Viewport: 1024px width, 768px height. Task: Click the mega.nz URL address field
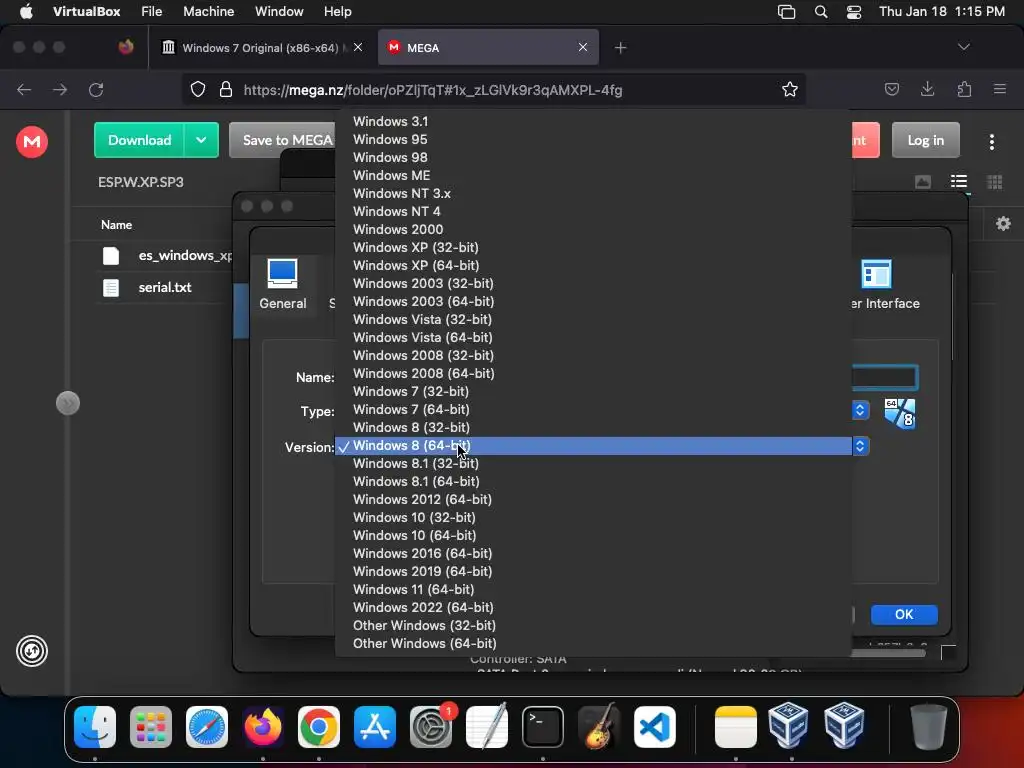pyautogui.click(x=432, y=90)
